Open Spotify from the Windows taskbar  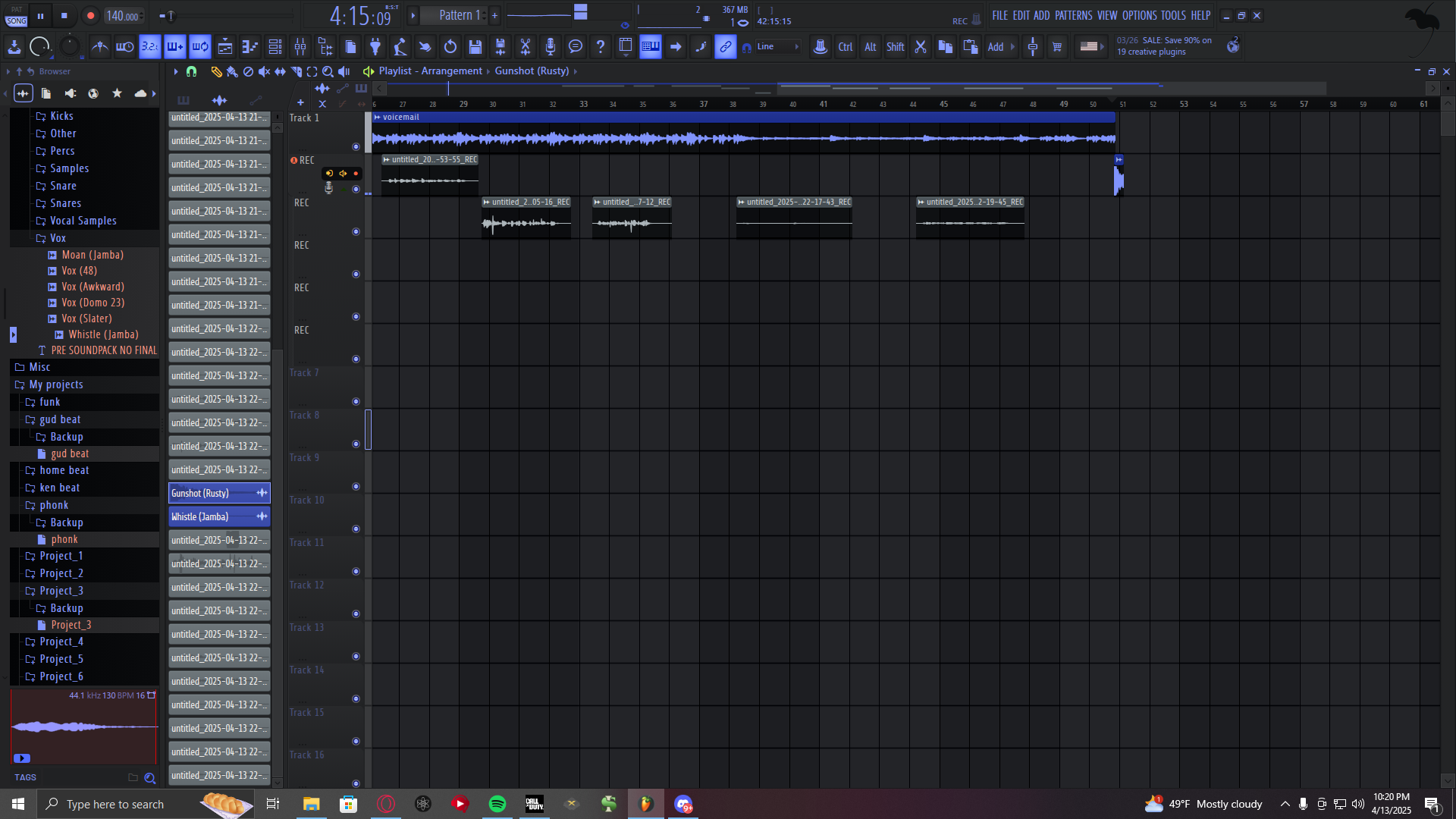(497, 804)
